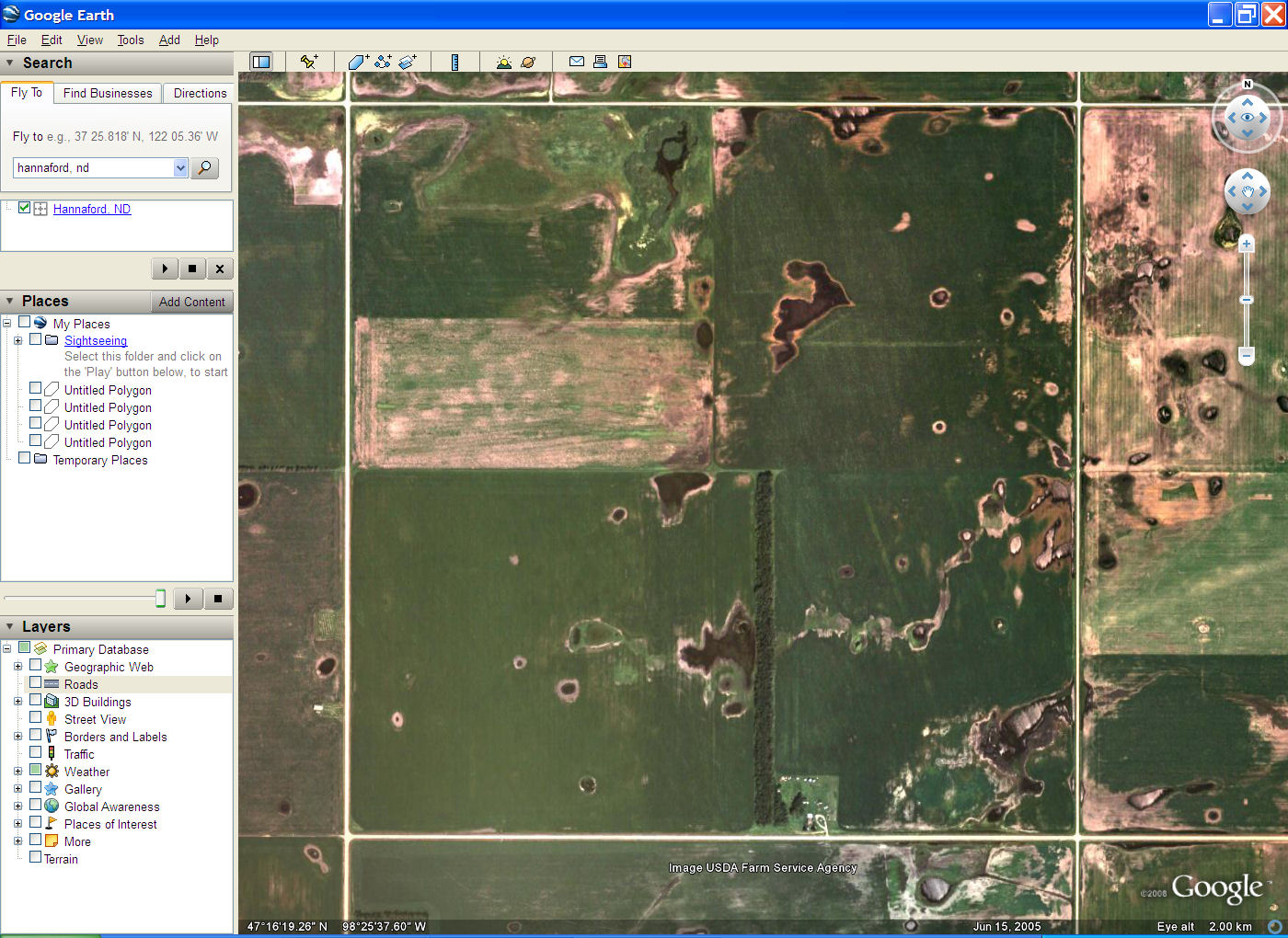Screen dimensions: 1288x938
Task: Add an image overlay toolbar icon
Action: [408, 62]
